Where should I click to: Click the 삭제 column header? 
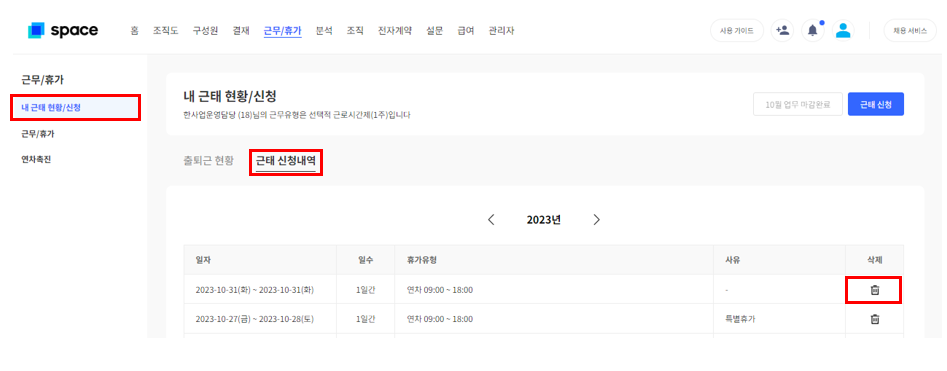click(x=874, y=260)
